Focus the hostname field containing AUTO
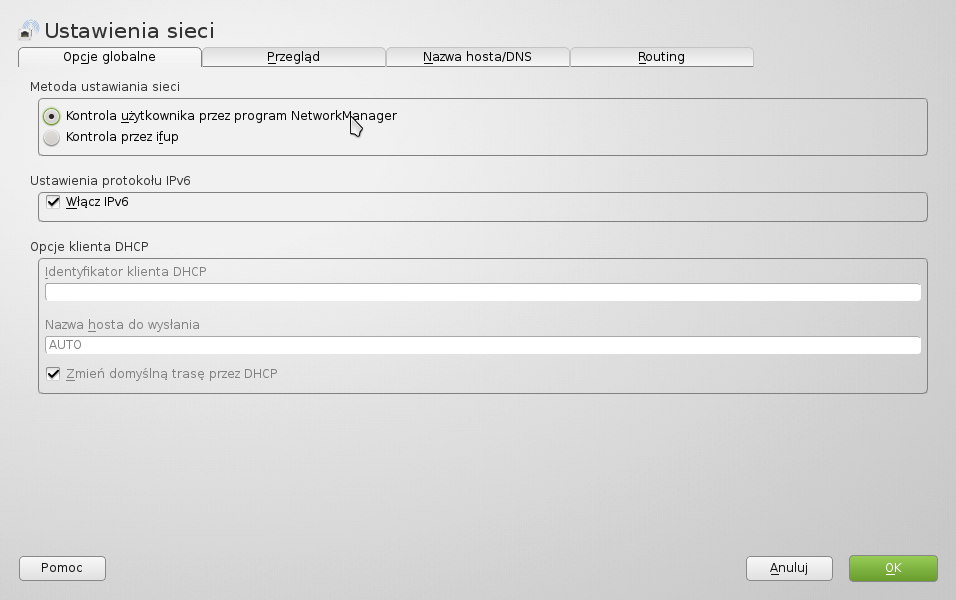This screenshot has width=956, height=600. tap(482, 345)
